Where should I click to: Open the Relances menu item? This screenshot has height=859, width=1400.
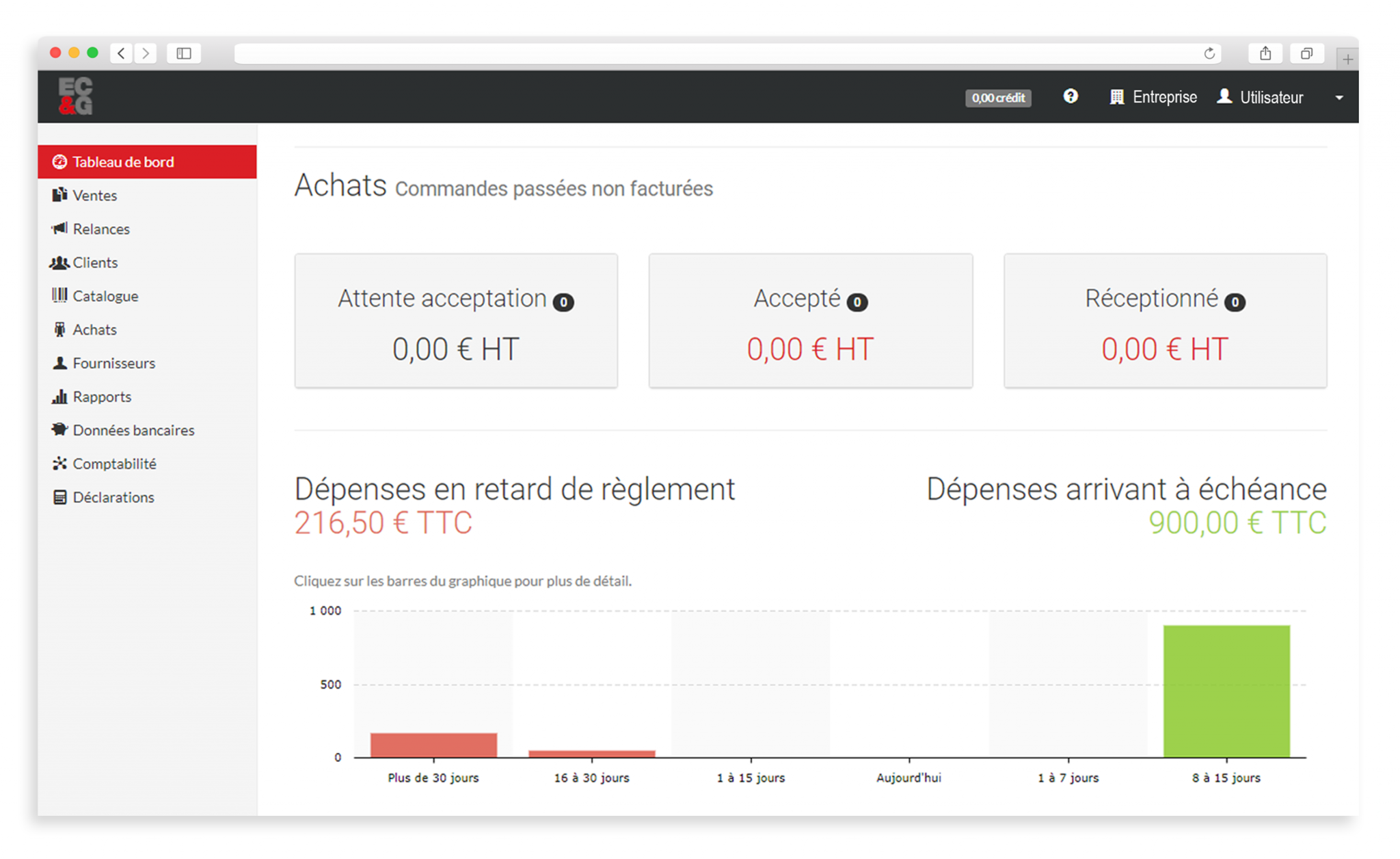[x=147, y=229]
